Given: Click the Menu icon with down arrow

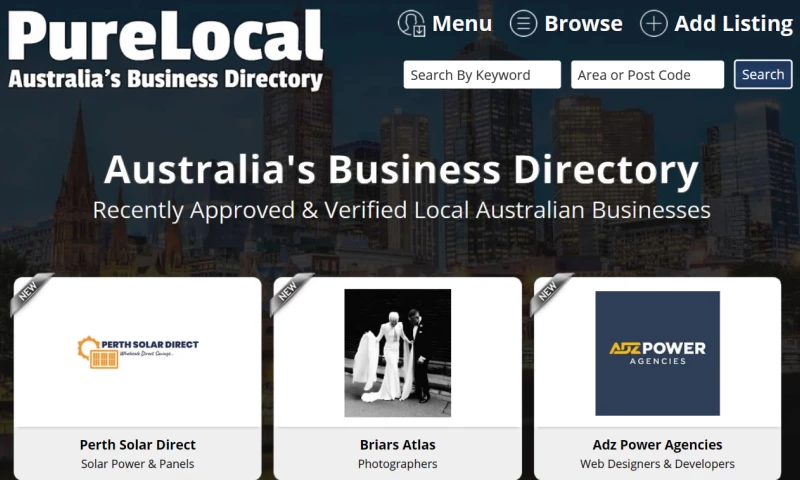Looking at the screenshot, I should point(412,23).
